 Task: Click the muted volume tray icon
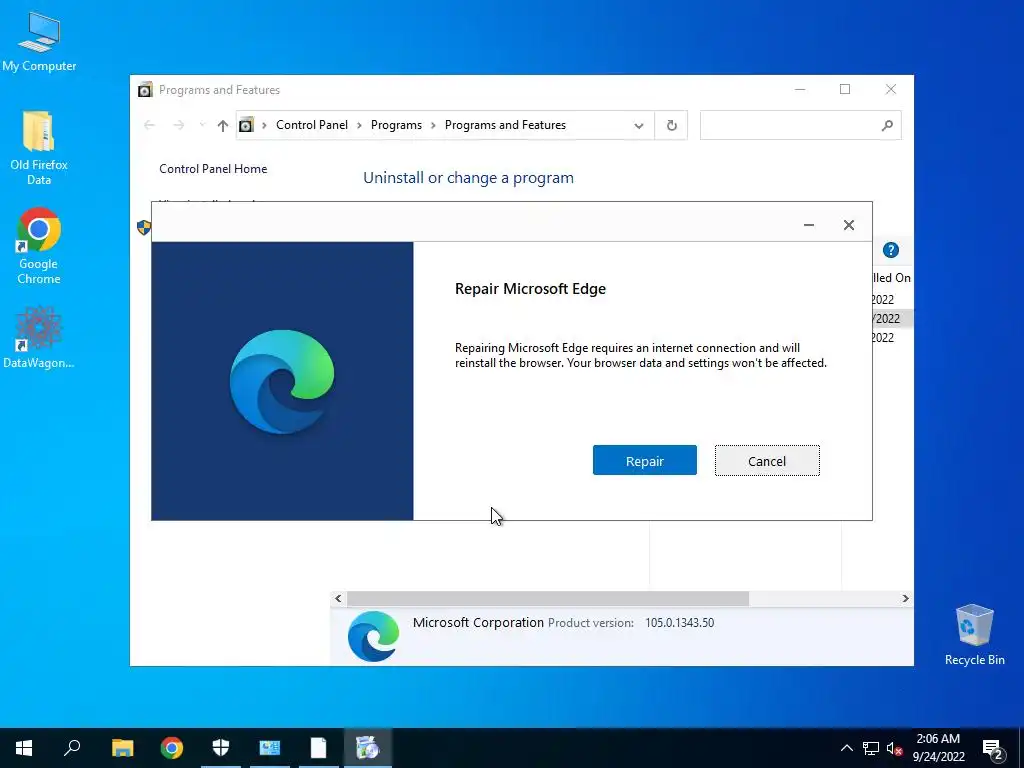click(894, 748)
